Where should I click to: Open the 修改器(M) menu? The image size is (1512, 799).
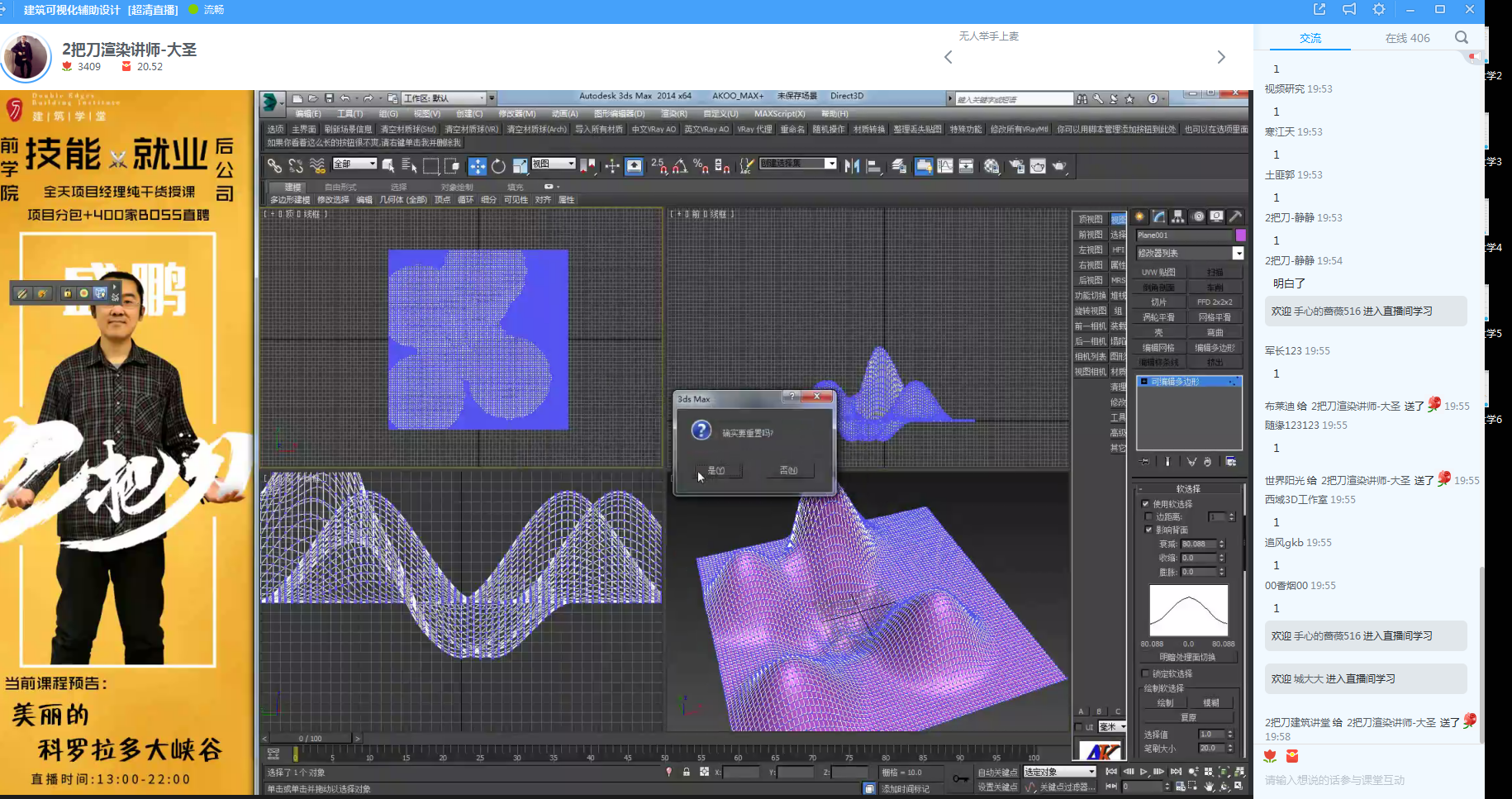[x=516, y=114]
